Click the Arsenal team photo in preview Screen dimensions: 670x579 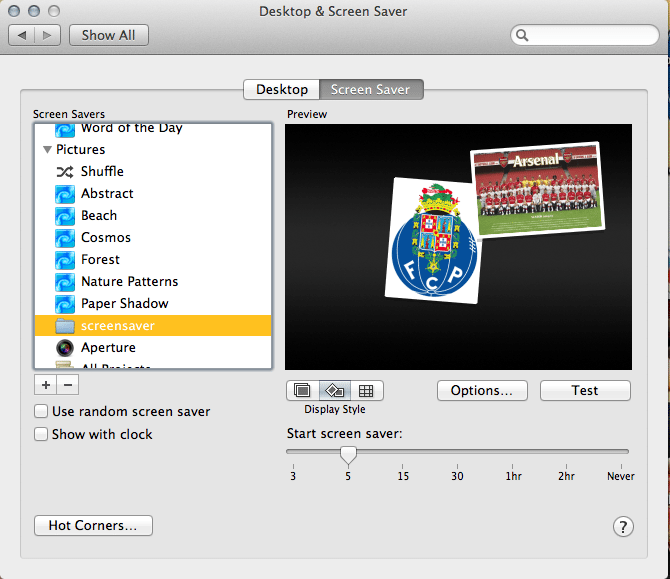(x=538, y=189)
